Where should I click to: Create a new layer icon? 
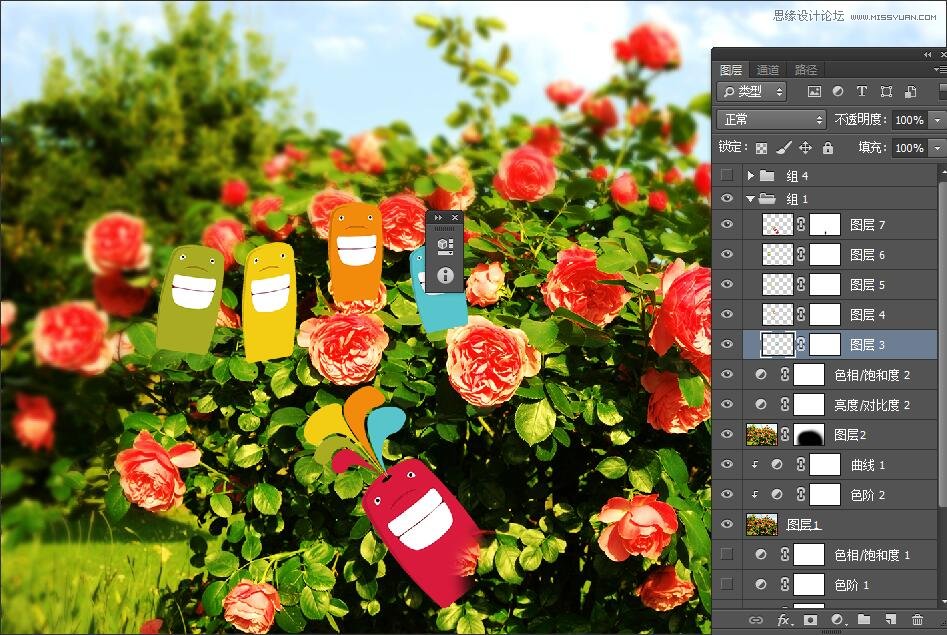(891, 619)
